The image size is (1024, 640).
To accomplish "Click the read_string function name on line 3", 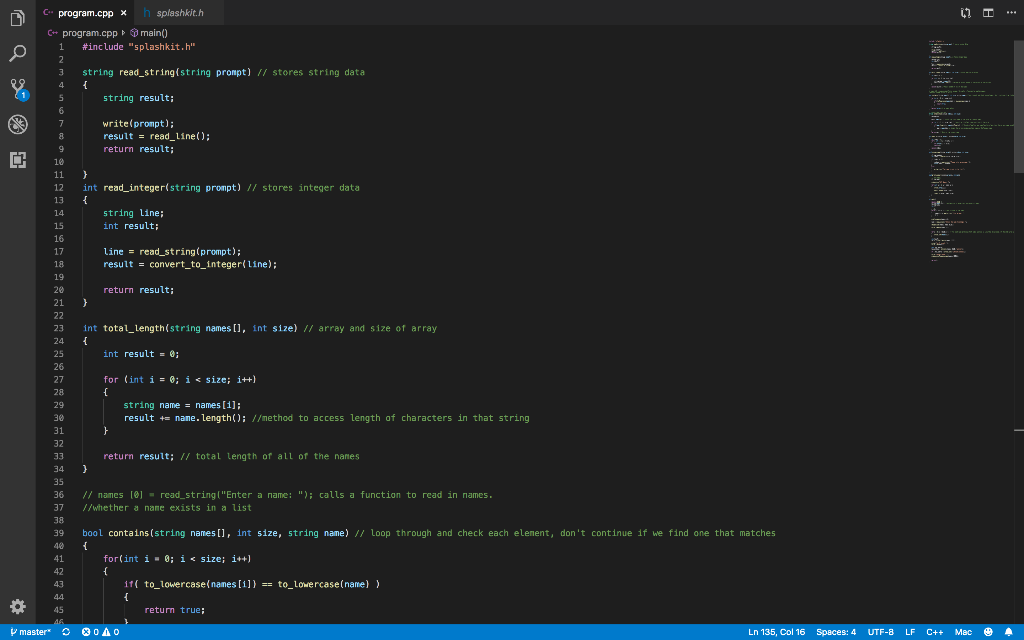I will 147,72.
